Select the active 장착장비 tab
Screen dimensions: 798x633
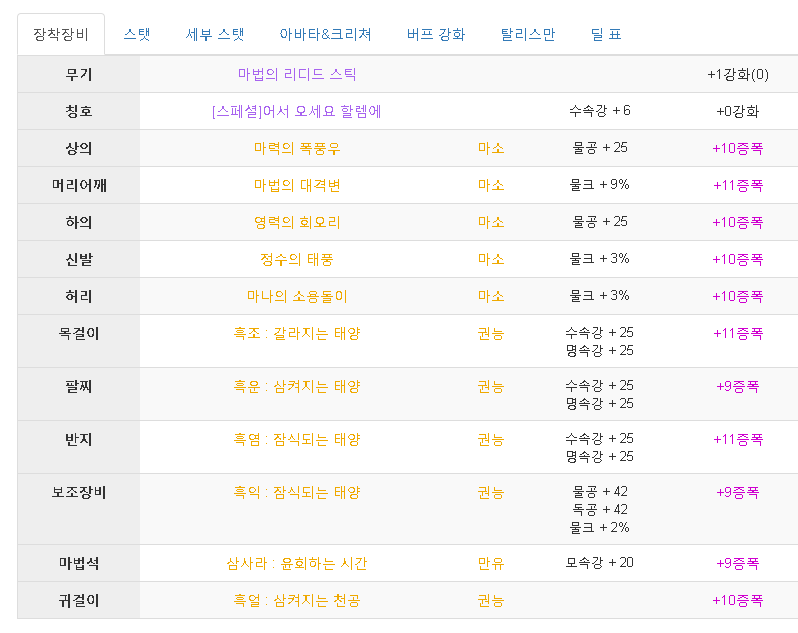coord(61,35)
